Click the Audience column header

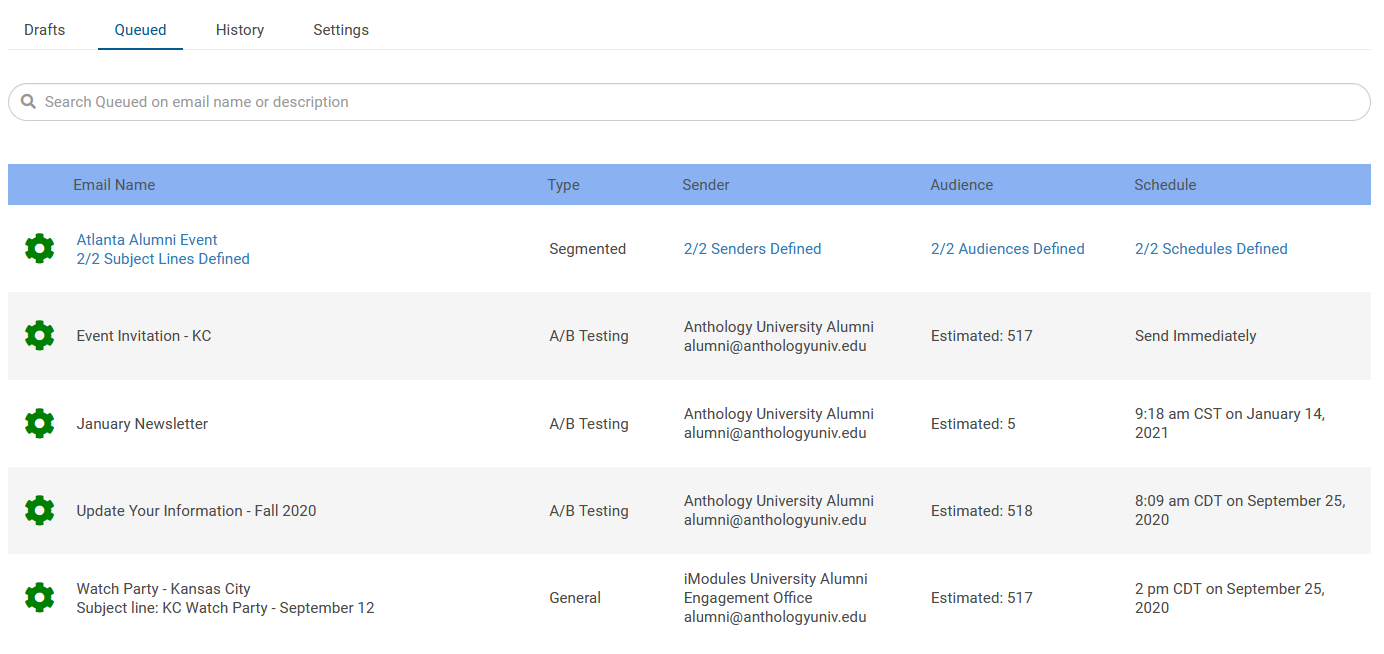961,185
